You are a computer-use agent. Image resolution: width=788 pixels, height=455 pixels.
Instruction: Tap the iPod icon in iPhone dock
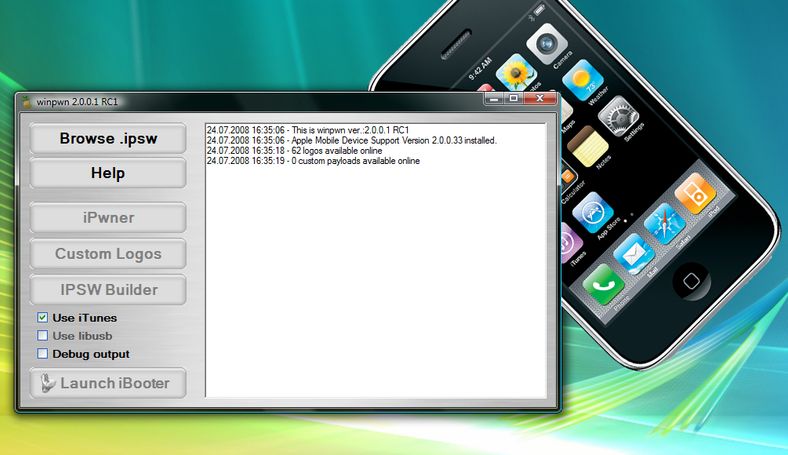pos(695,194)
